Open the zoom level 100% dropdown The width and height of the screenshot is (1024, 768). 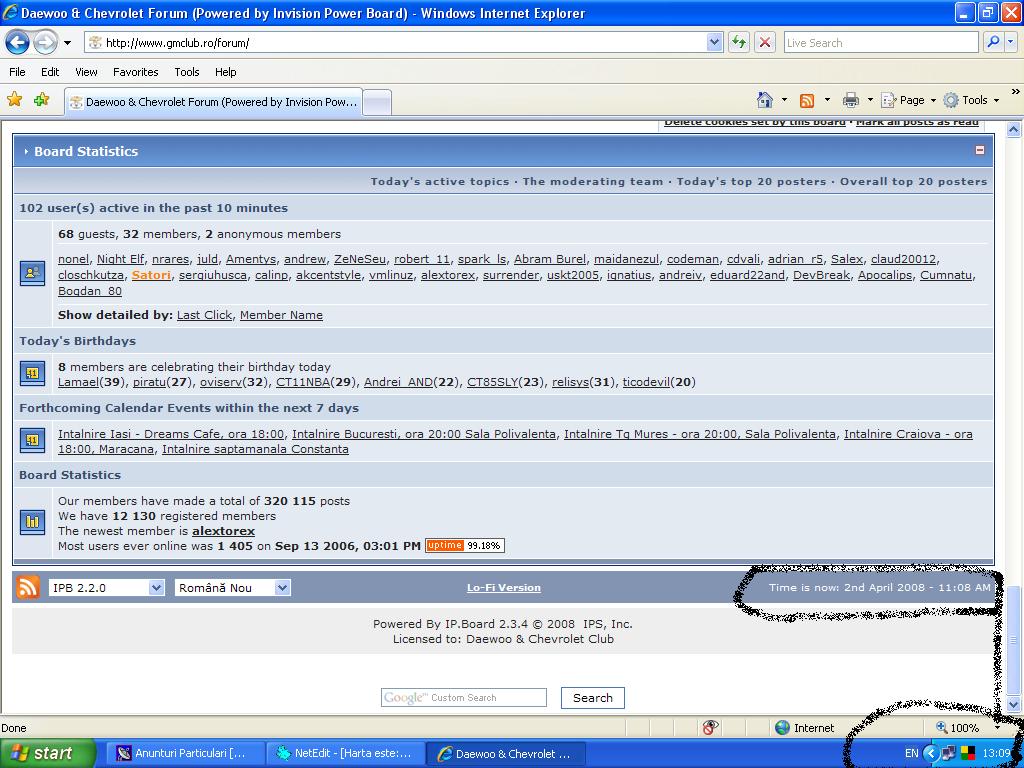997,728
